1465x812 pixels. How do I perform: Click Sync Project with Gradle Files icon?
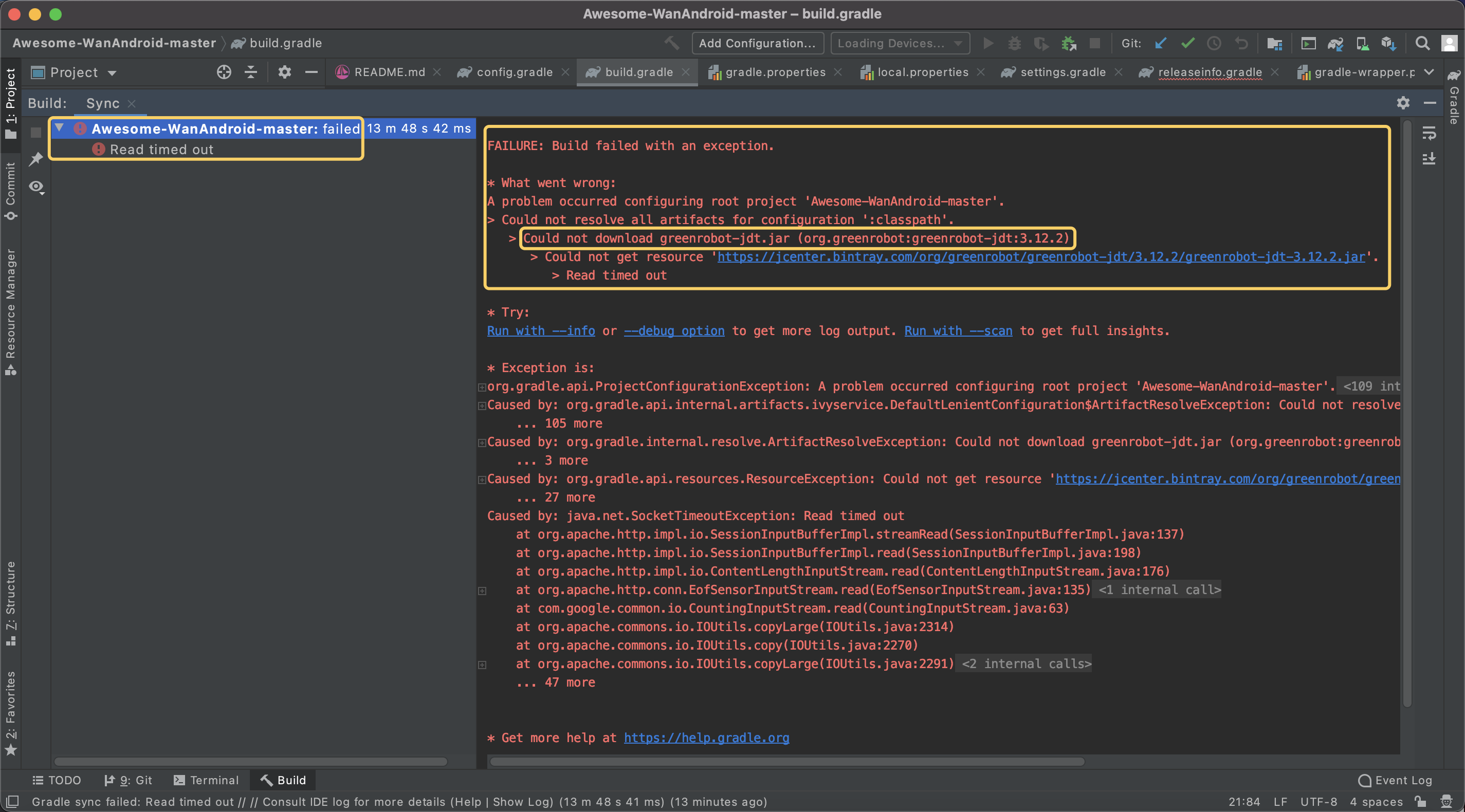point(1335,43)
